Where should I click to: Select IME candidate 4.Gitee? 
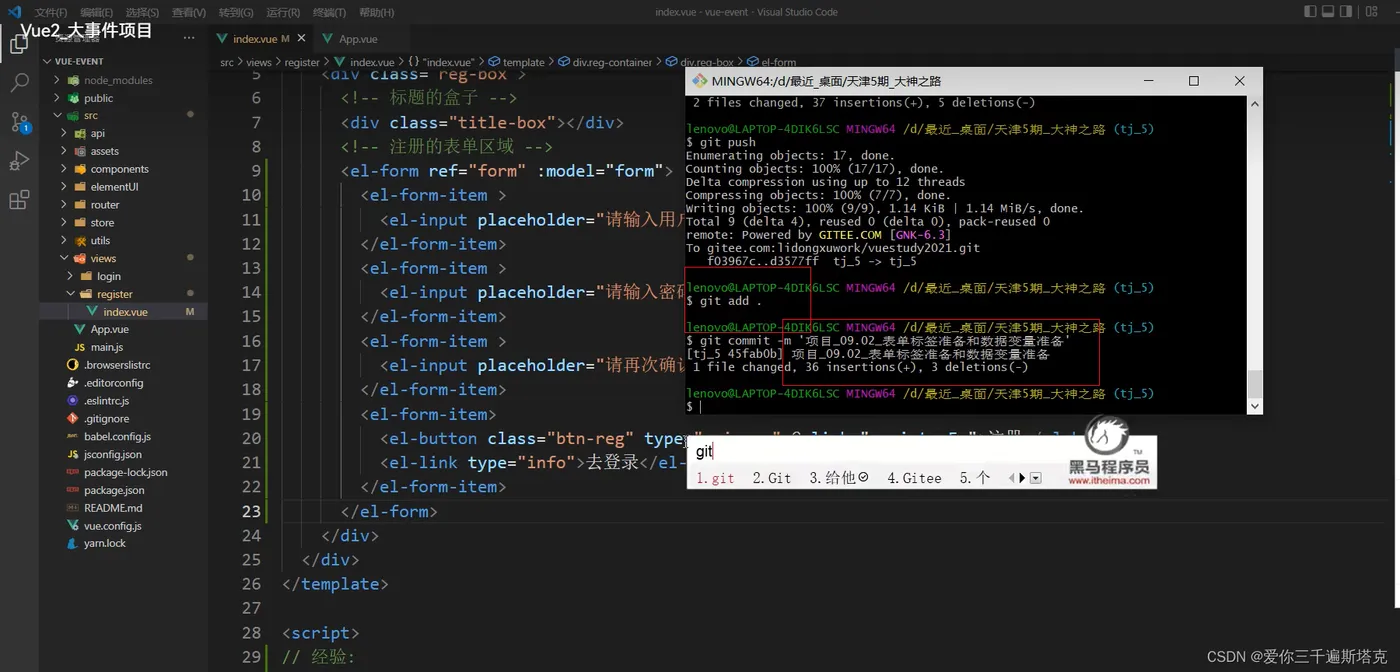(914, 478)
